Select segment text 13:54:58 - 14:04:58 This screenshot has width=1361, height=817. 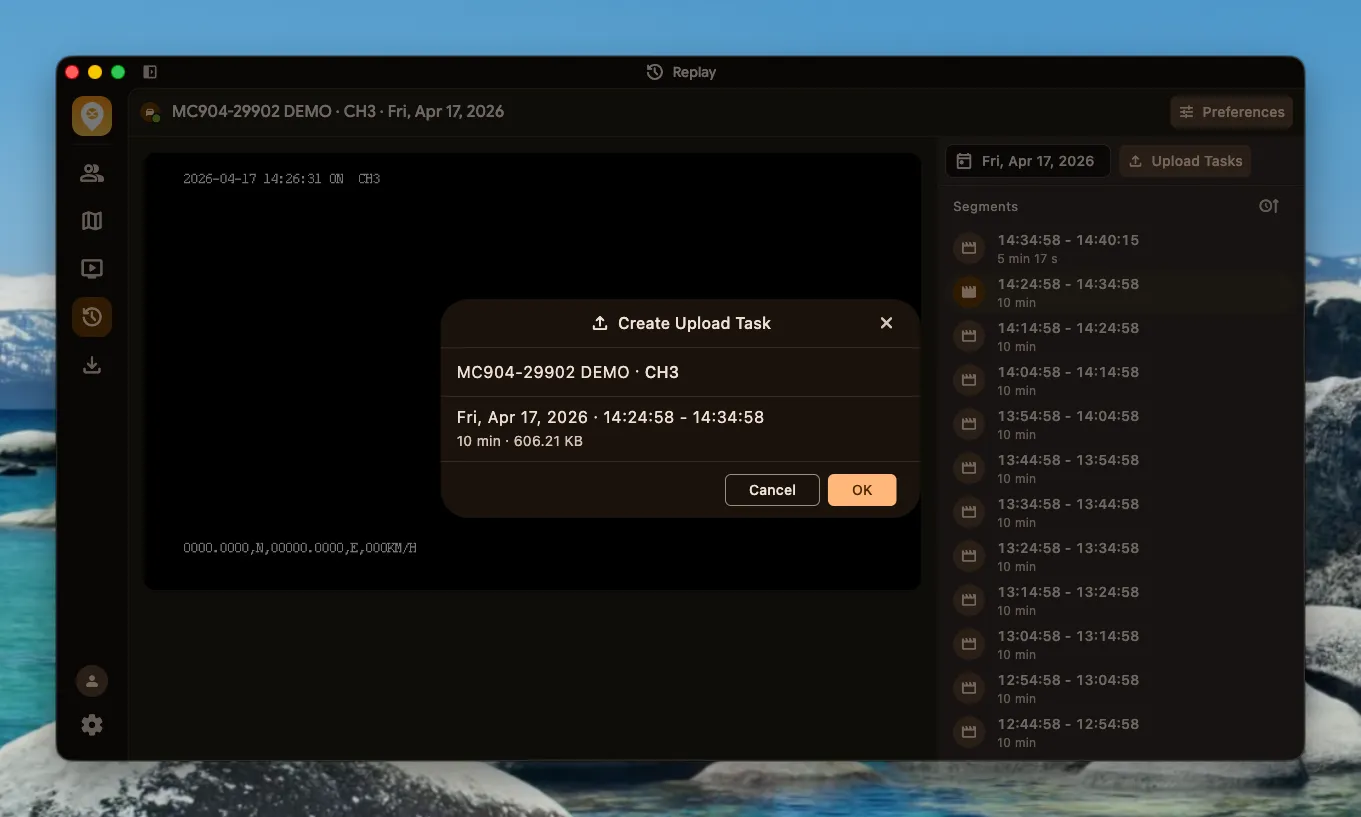click(x=1068, y=416)
